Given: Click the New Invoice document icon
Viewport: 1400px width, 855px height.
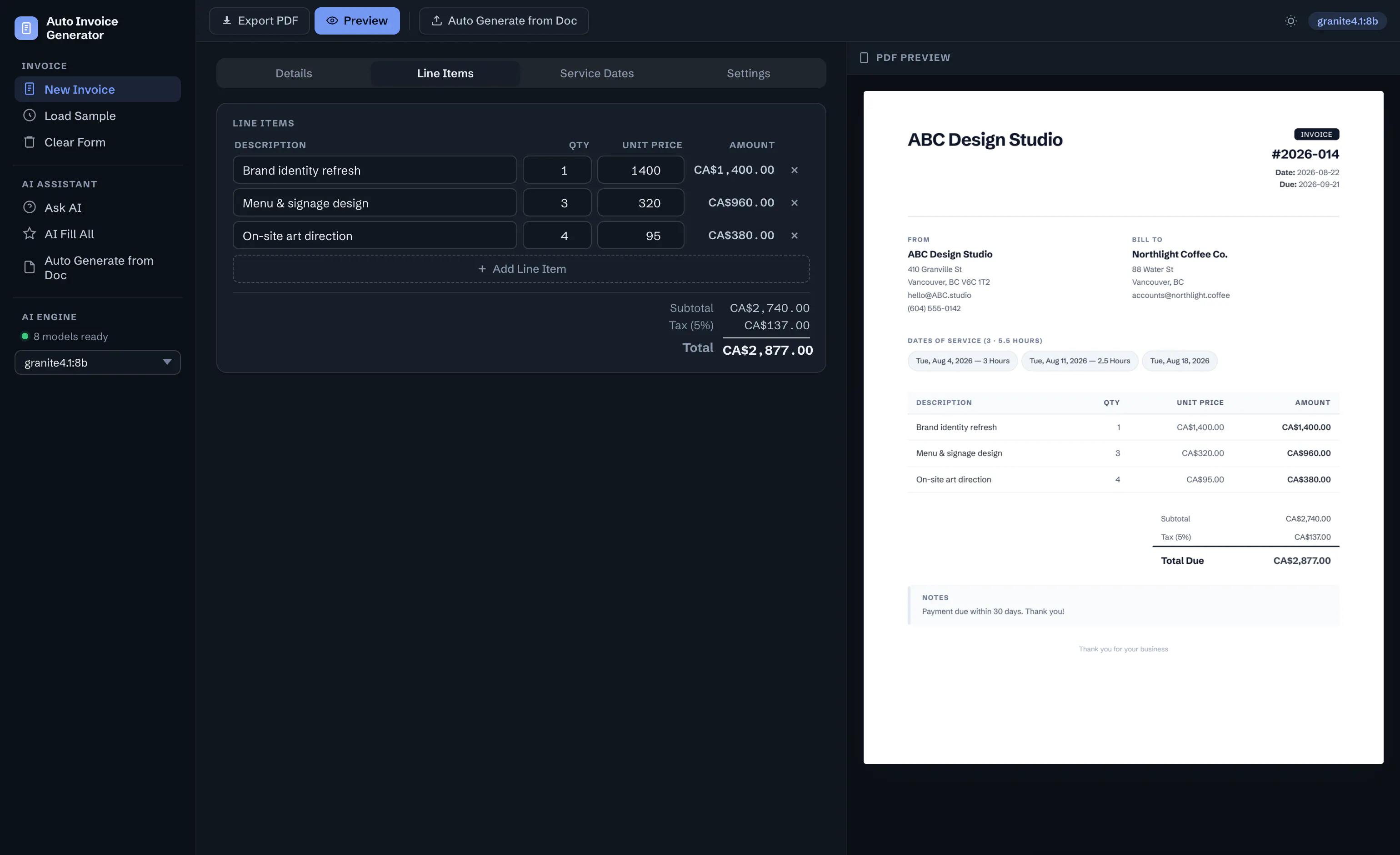Looking at the screenshot, I should point(30,89).
